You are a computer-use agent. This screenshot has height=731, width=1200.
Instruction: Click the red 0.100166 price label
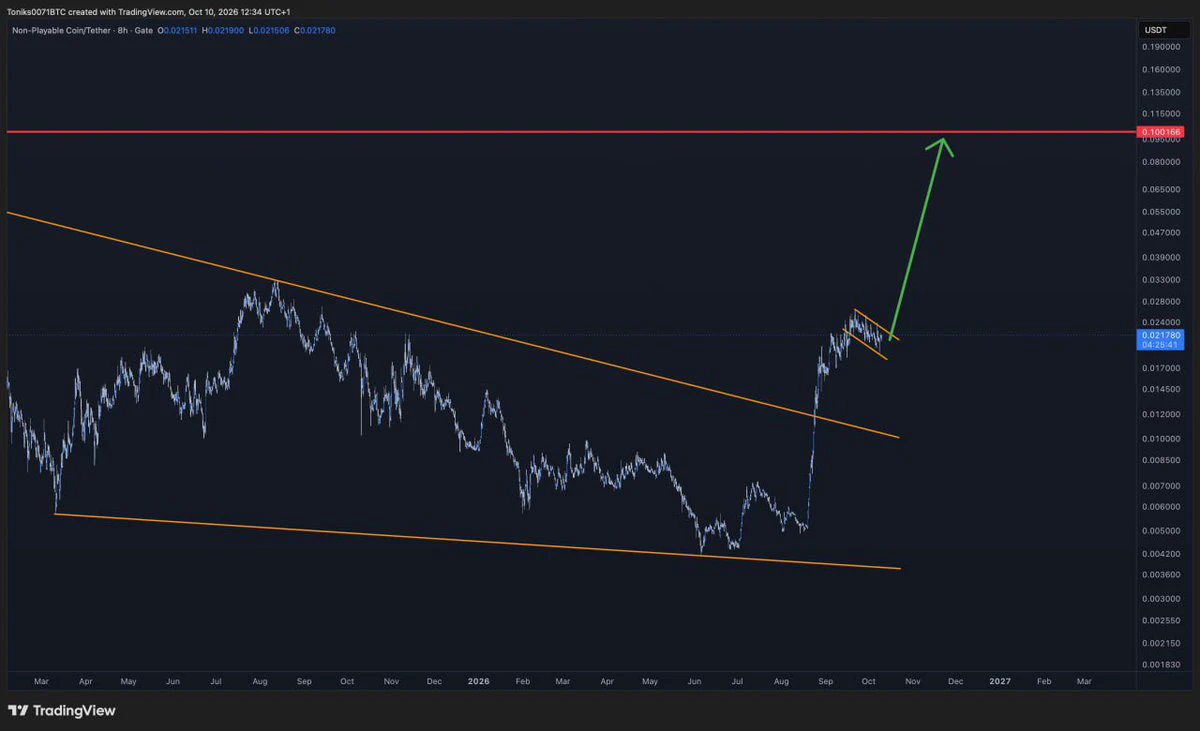tap(1162, 132)
